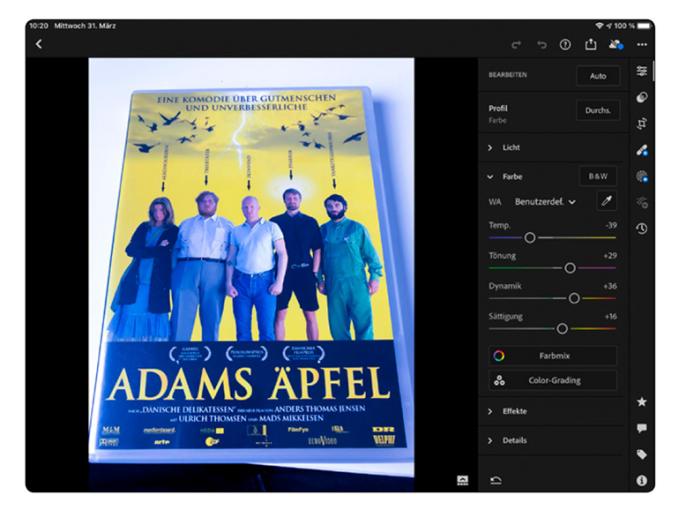This screenshot has width=679, height=510.
Task: Open the three-dot more options menu
Action: pyautogui.click(x=642, y=44)
